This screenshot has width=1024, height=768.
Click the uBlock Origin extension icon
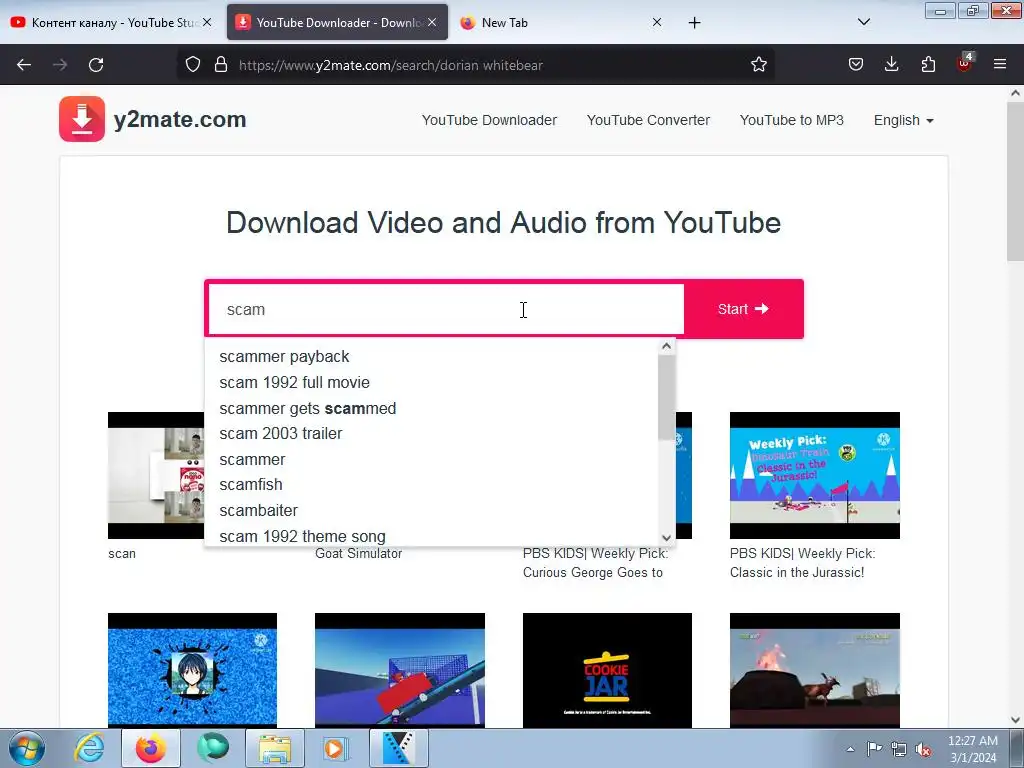965,63
